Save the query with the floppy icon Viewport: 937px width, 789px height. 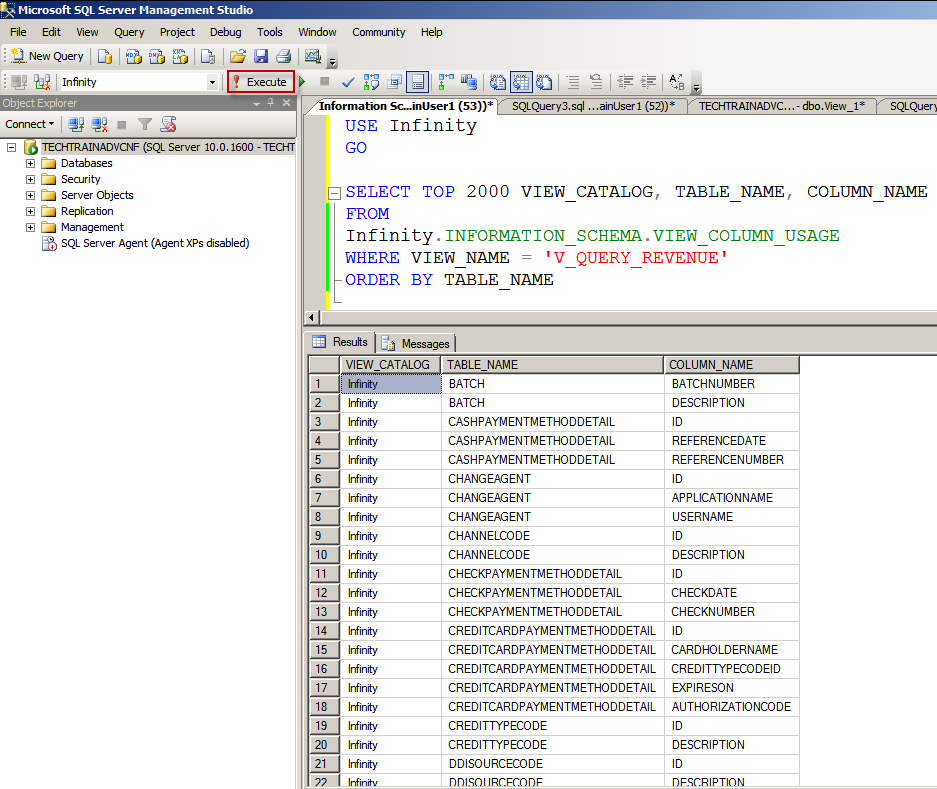tap(261, 56)
